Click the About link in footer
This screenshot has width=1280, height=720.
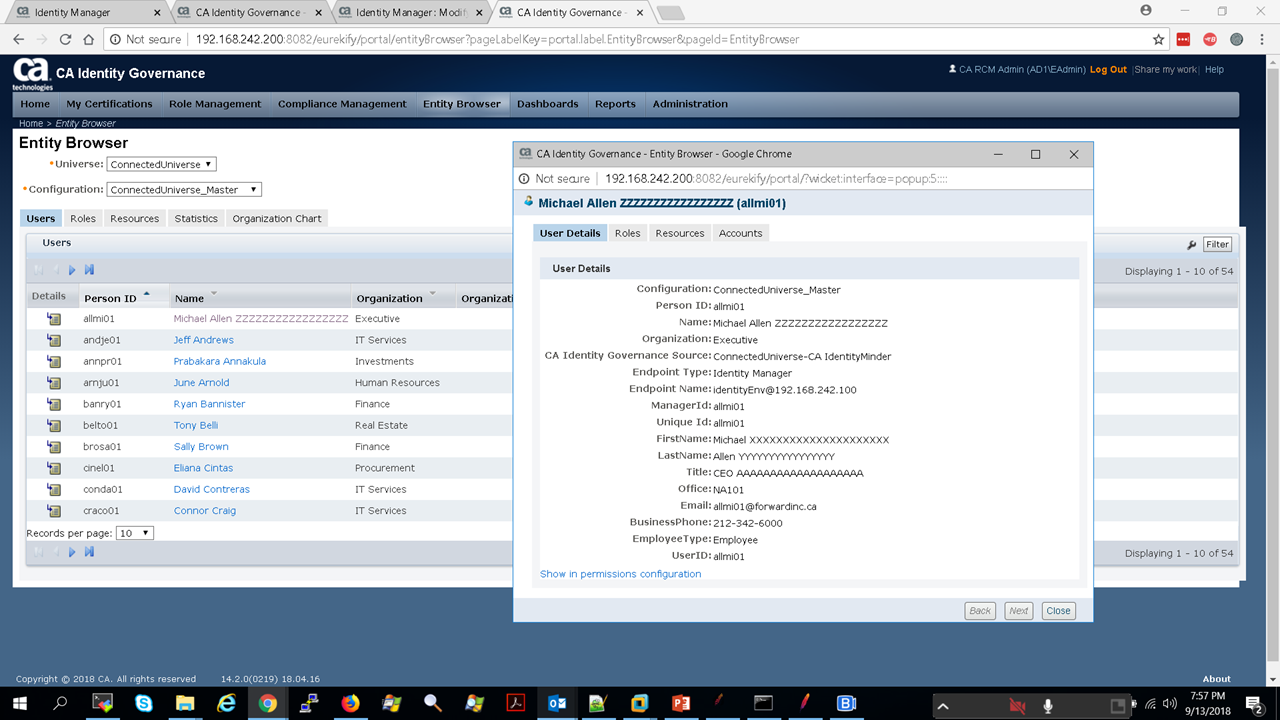click(1216, 679)
